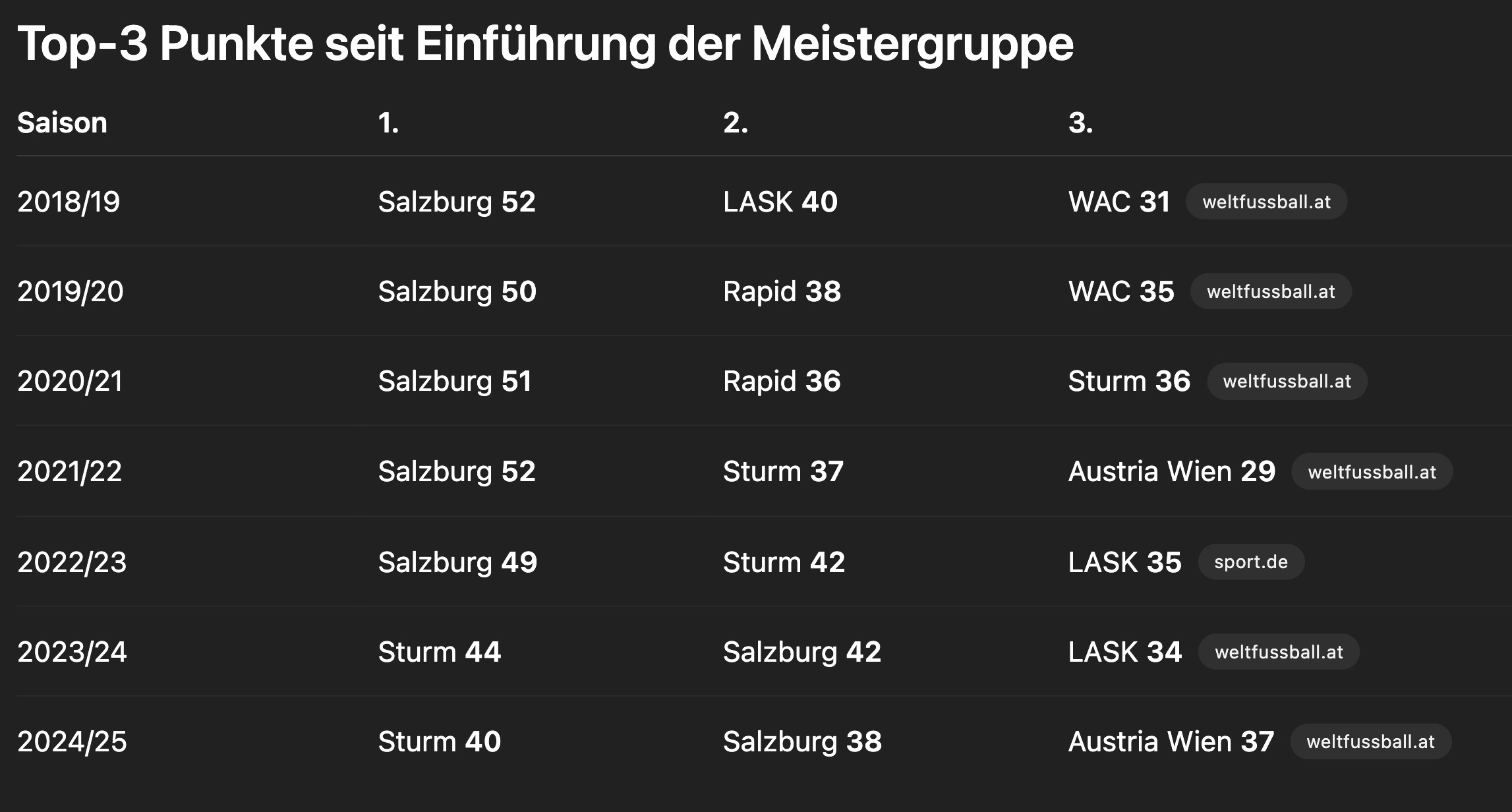This screenshot has width=1512, height=812.
Task: Click the "3." column header
Action: tap(1080, 123)
